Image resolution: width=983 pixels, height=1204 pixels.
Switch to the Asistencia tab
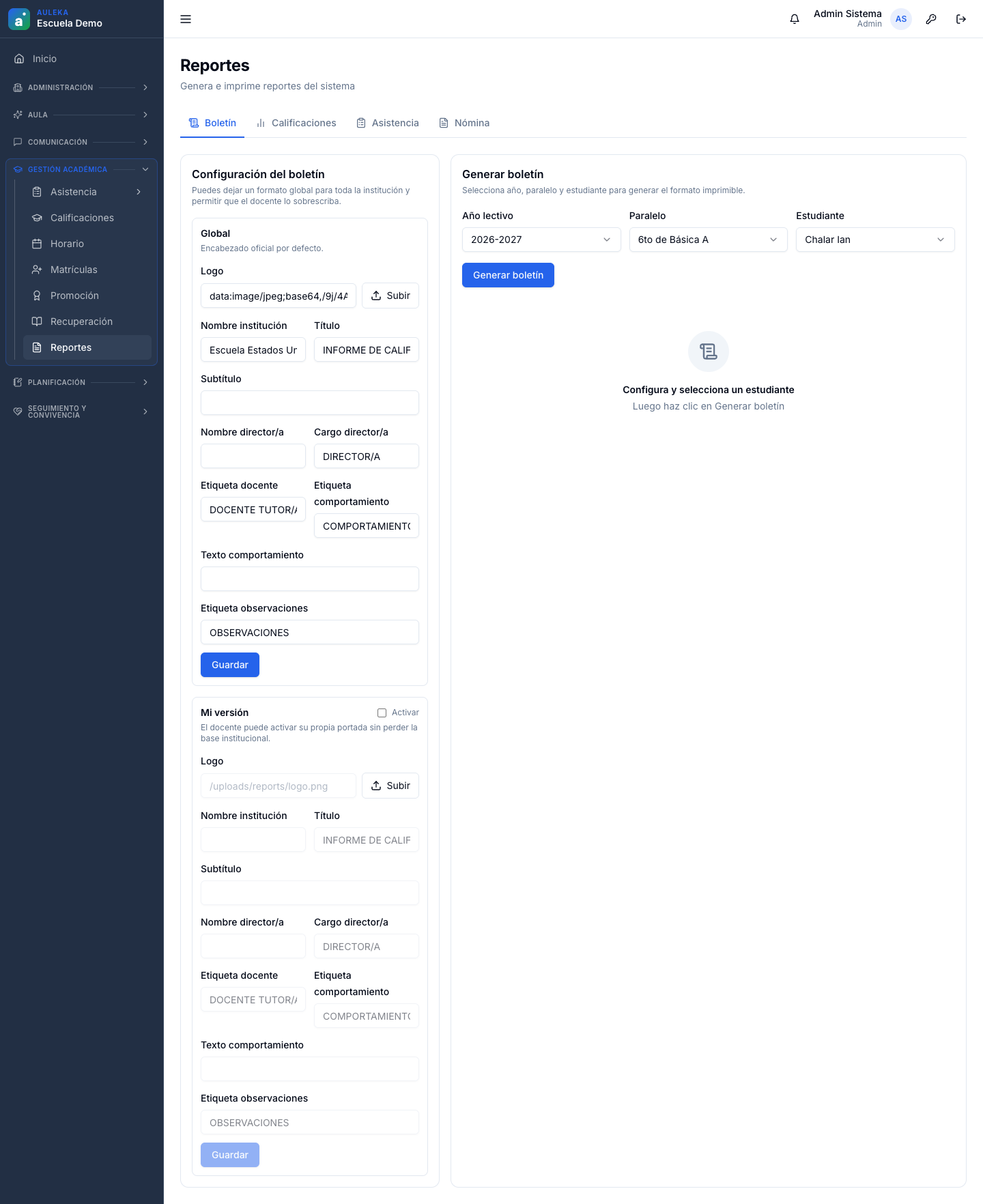click(x=388, y=123)
